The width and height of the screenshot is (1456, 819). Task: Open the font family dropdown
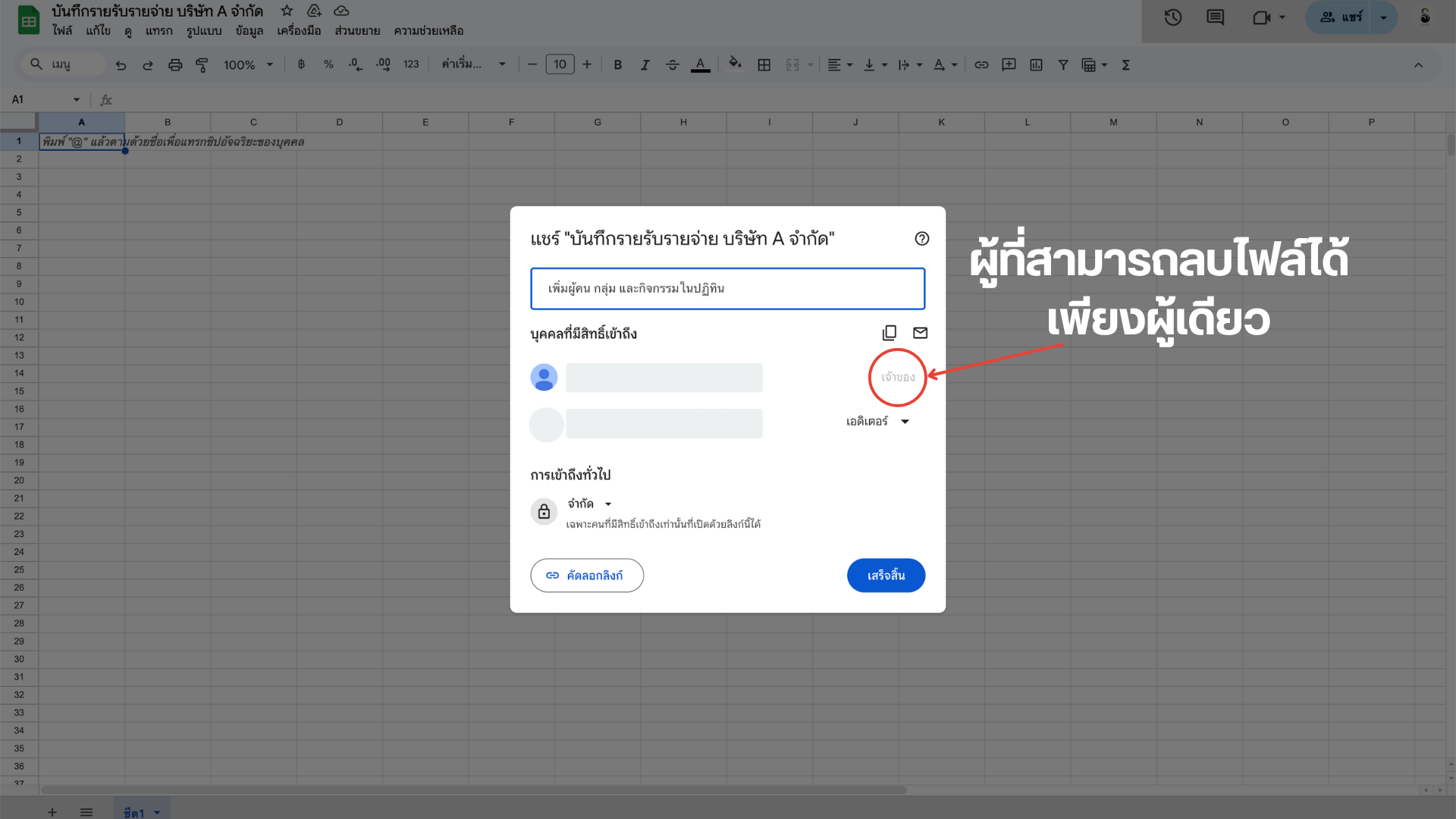[x=473, y=65]
